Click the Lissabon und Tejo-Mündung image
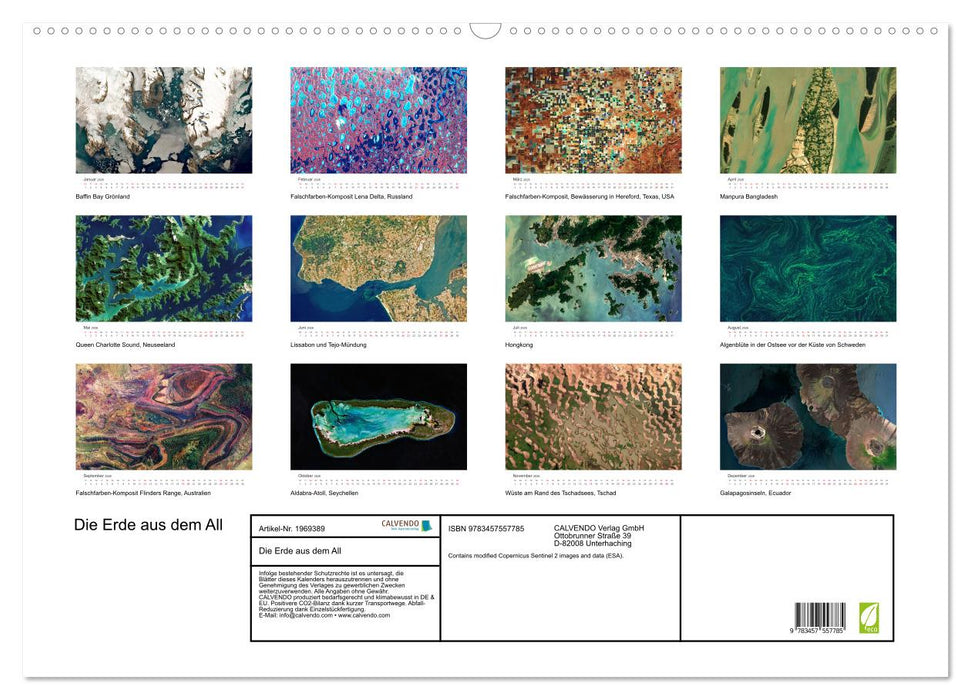This screenshot has height=700, width=971. [378, 269]
